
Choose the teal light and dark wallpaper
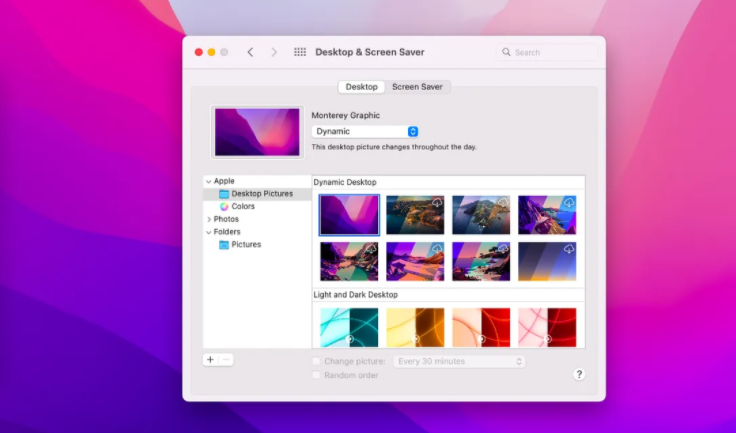click(349, 327)
